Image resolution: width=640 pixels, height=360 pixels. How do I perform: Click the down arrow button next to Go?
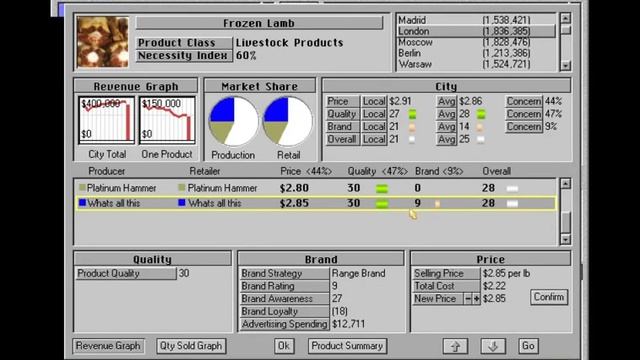[x=493, y=346]
